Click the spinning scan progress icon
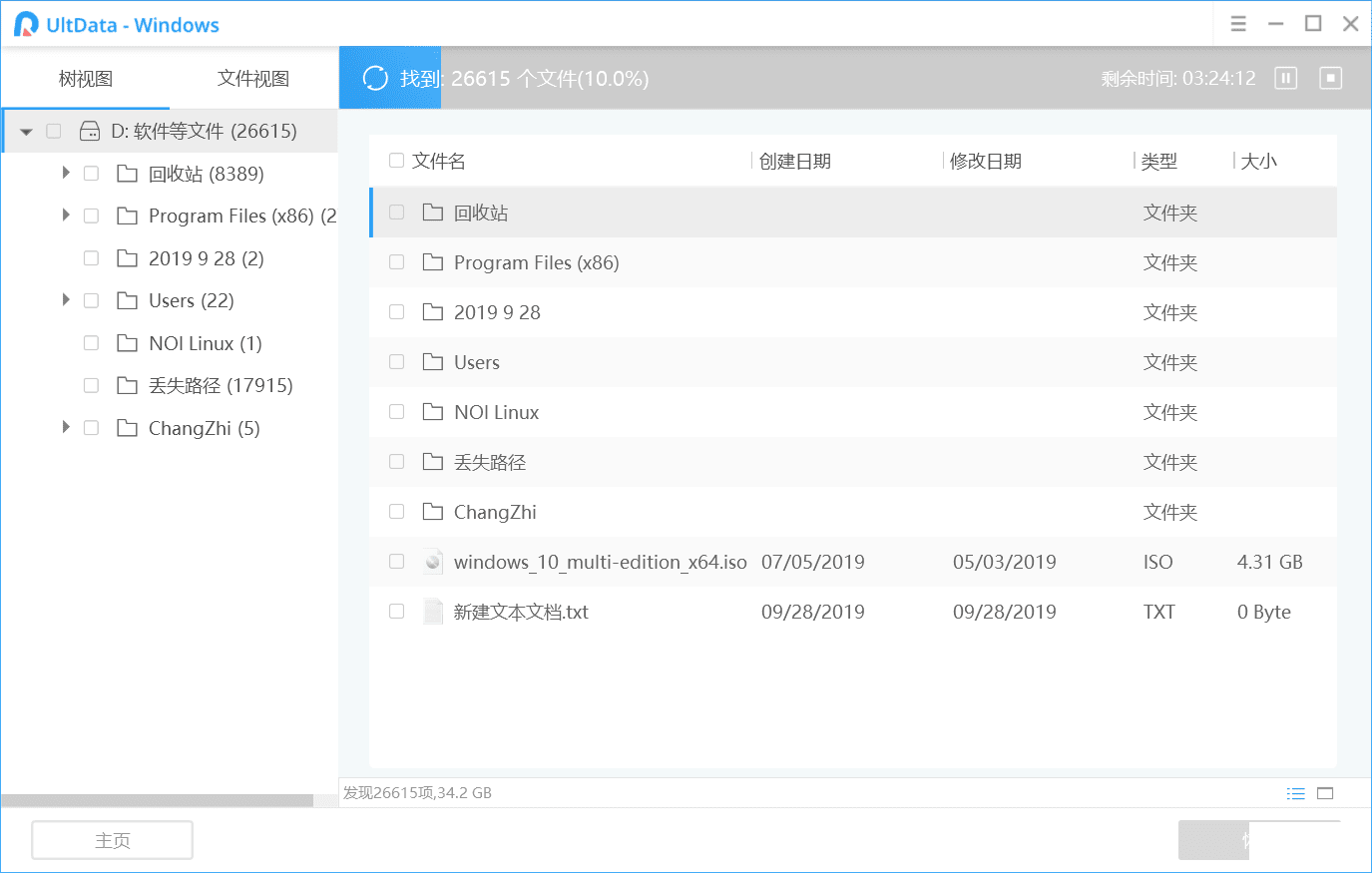1372x873 pixels. click(375, 78)
